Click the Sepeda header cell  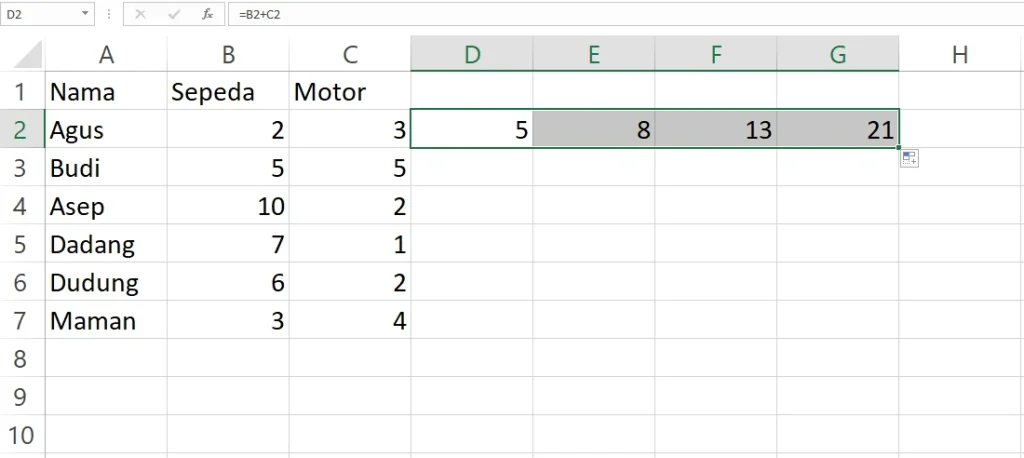tap(228, 91)
